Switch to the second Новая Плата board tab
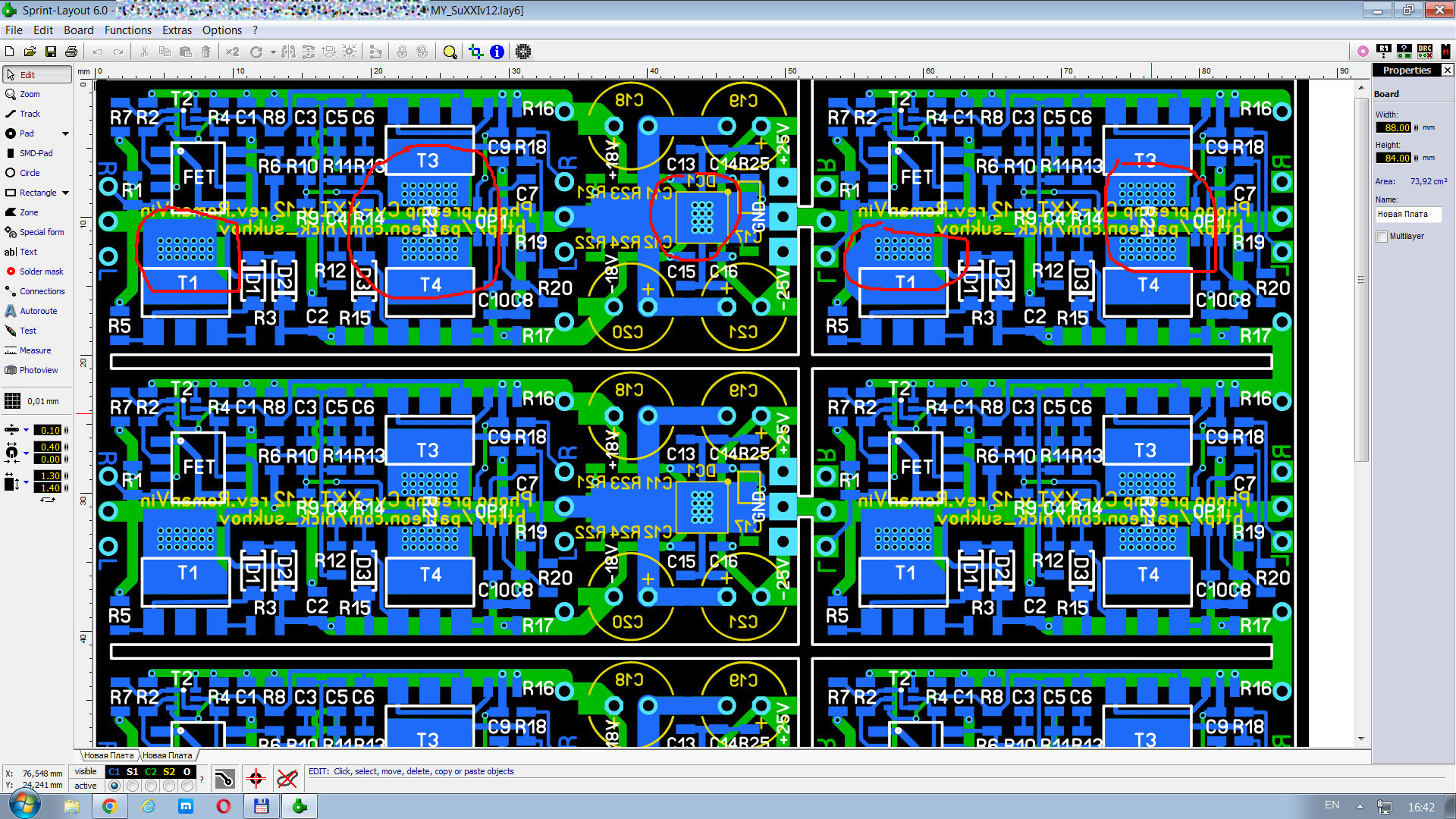The height and width of the screenshot is (819, 1456). [x=167, y=755]
